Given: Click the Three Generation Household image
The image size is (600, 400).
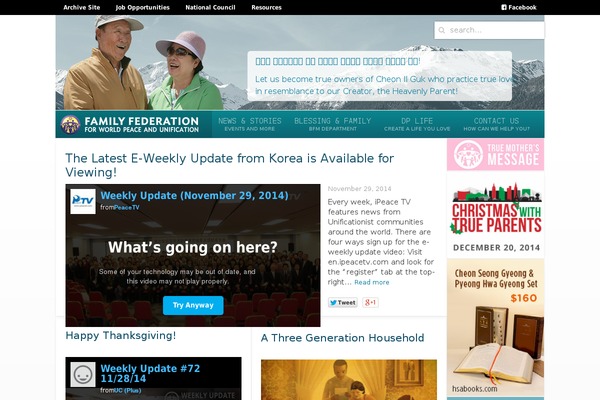Looking at the screenshot, I should [349, 380].
